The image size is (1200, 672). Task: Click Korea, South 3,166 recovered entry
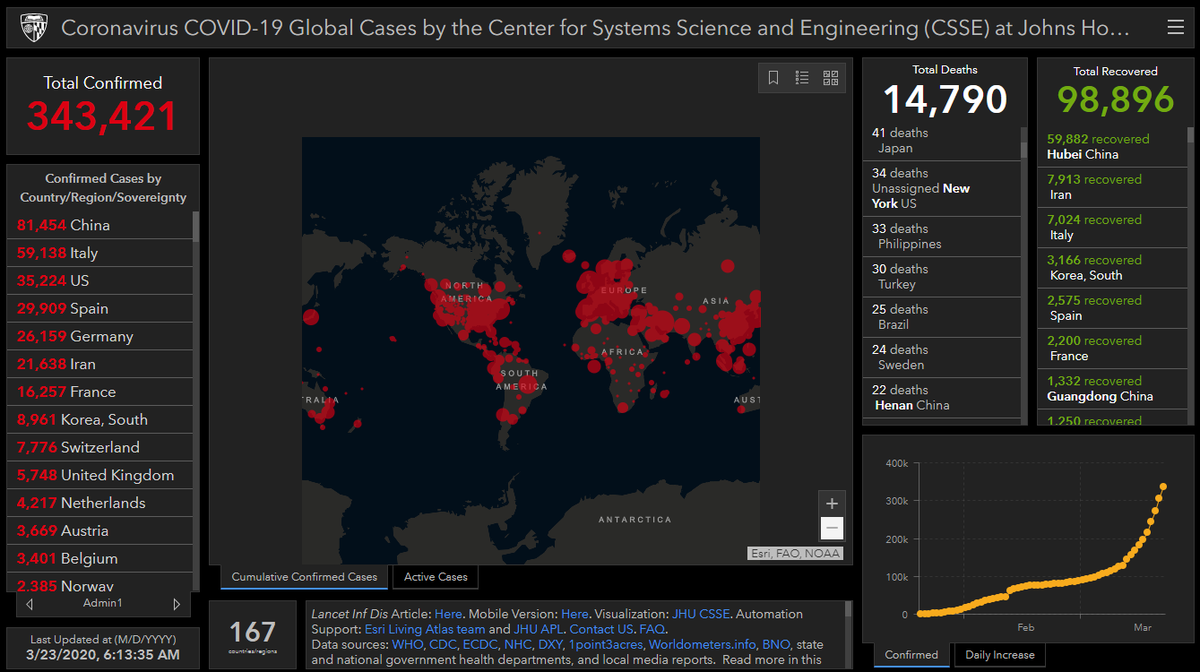click(x=1111, y=268)
